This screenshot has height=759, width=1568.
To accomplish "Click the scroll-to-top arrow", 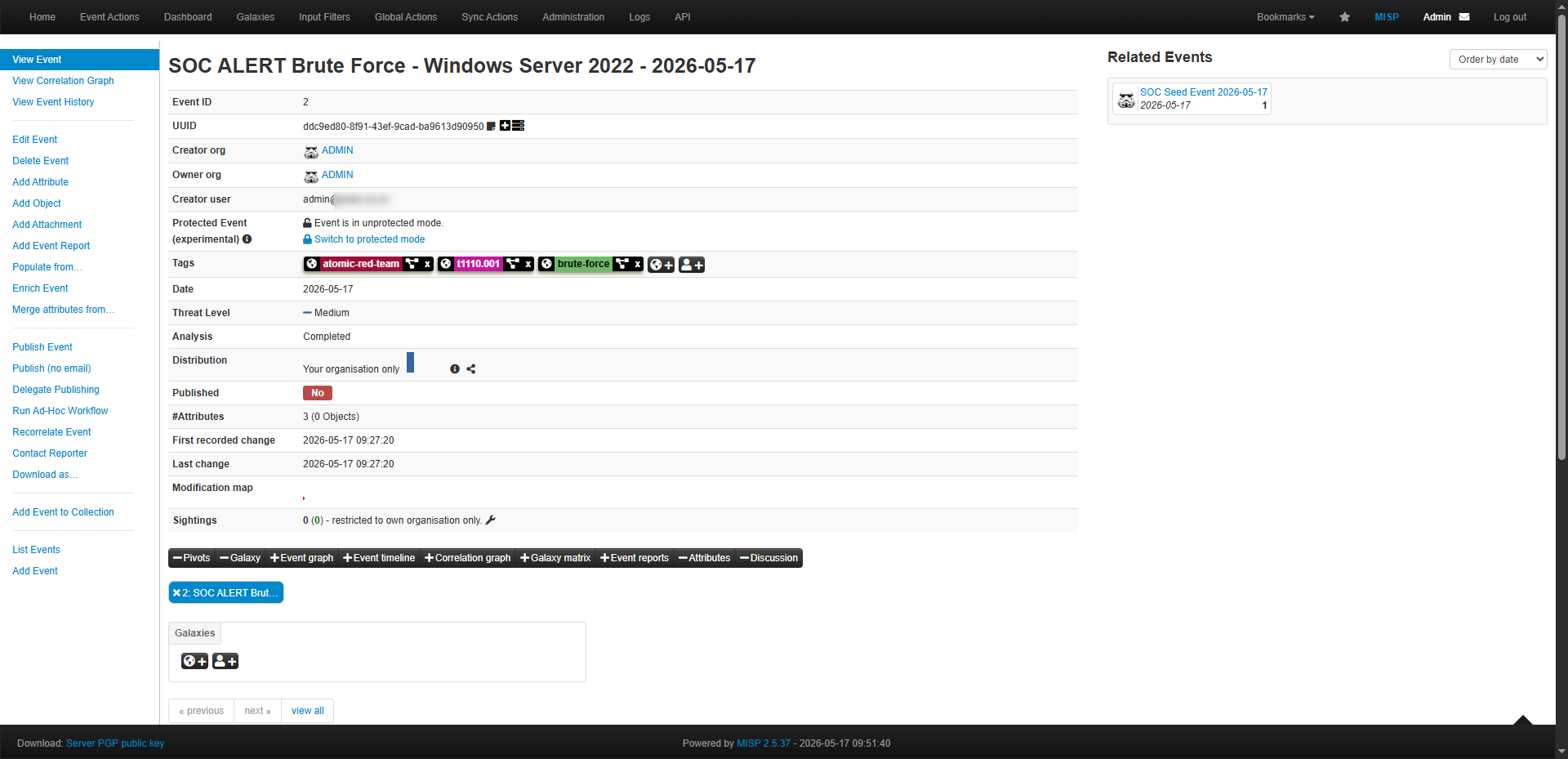I will 1522,719.
